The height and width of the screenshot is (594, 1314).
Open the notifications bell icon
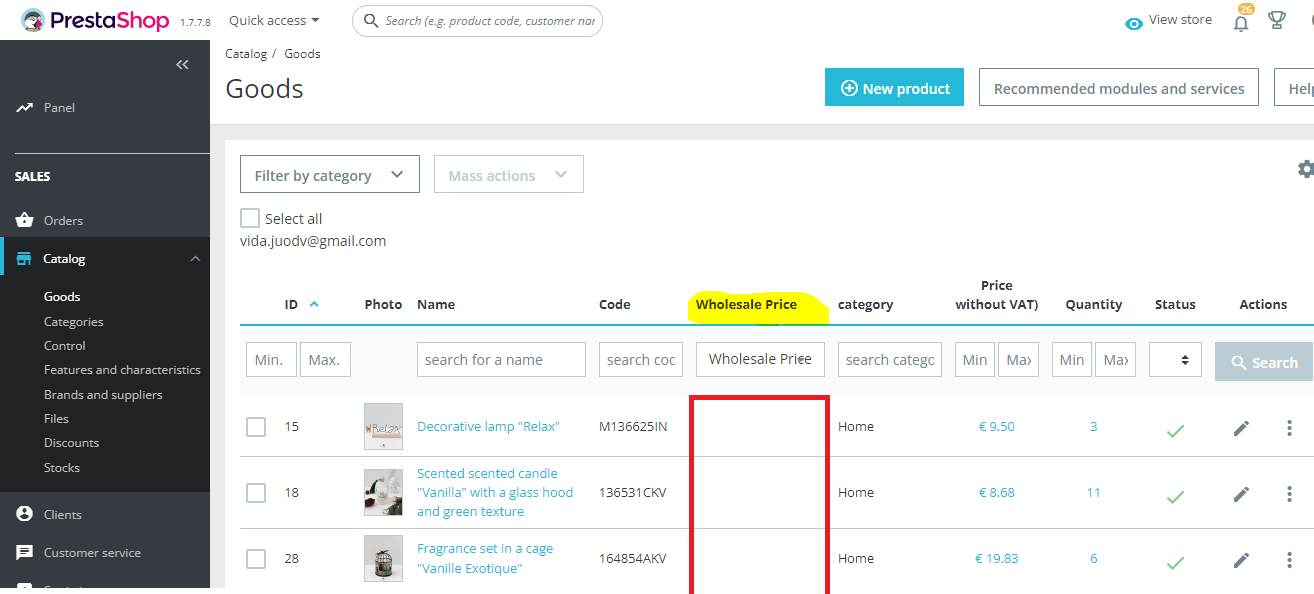[x=1241, y=22]
